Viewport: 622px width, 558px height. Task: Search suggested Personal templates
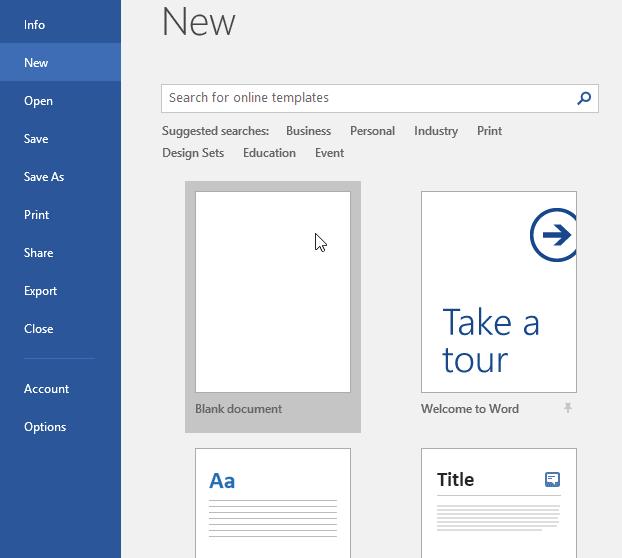(372, 131)
